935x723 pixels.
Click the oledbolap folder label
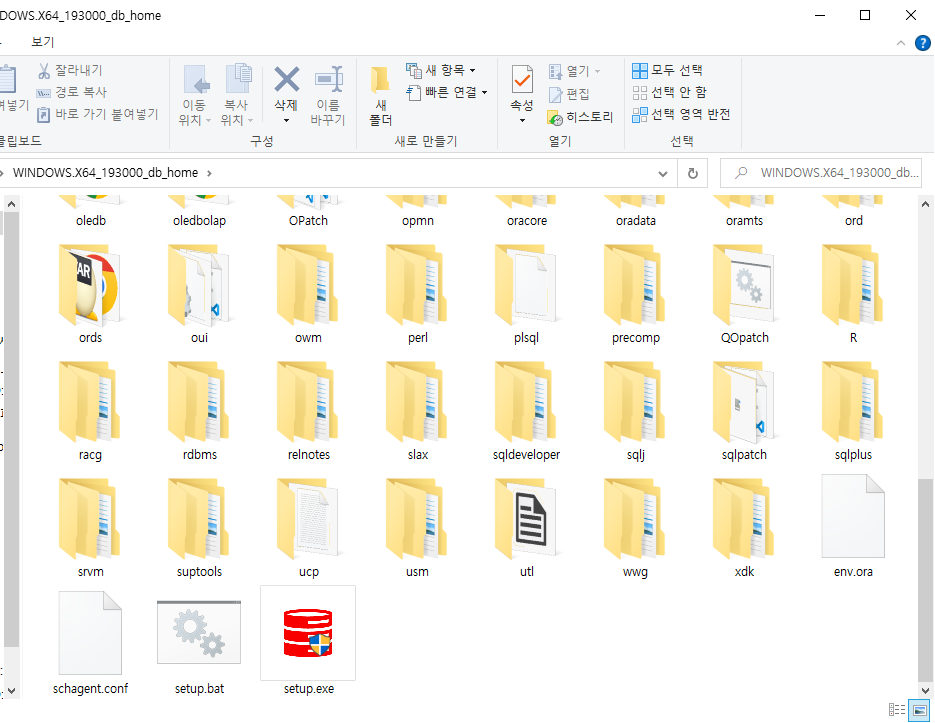(x=199, y=221)
